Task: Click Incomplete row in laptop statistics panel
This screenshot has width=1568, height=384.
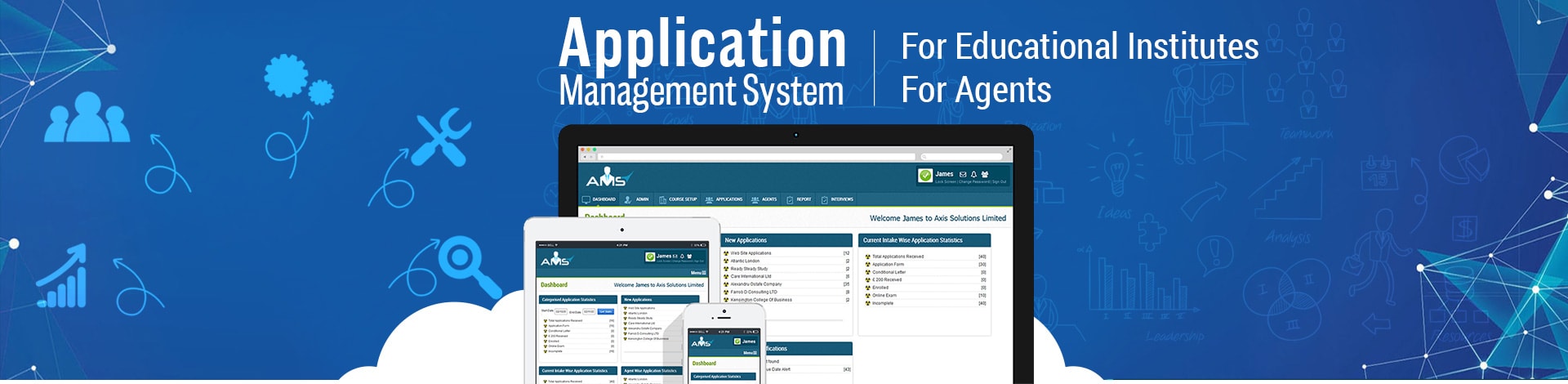Action: pyautogui.click(x=925, y=303)
